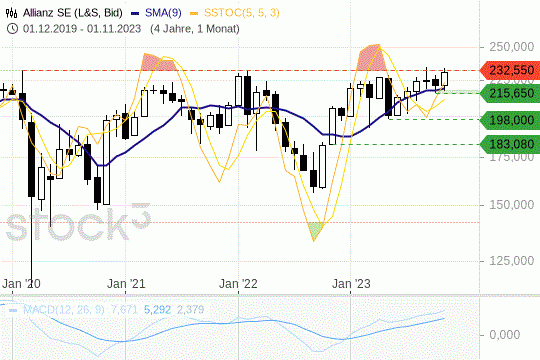Click the Jan '22 time axis label
This screenshot has width=540, height=360.
point(238,284)
